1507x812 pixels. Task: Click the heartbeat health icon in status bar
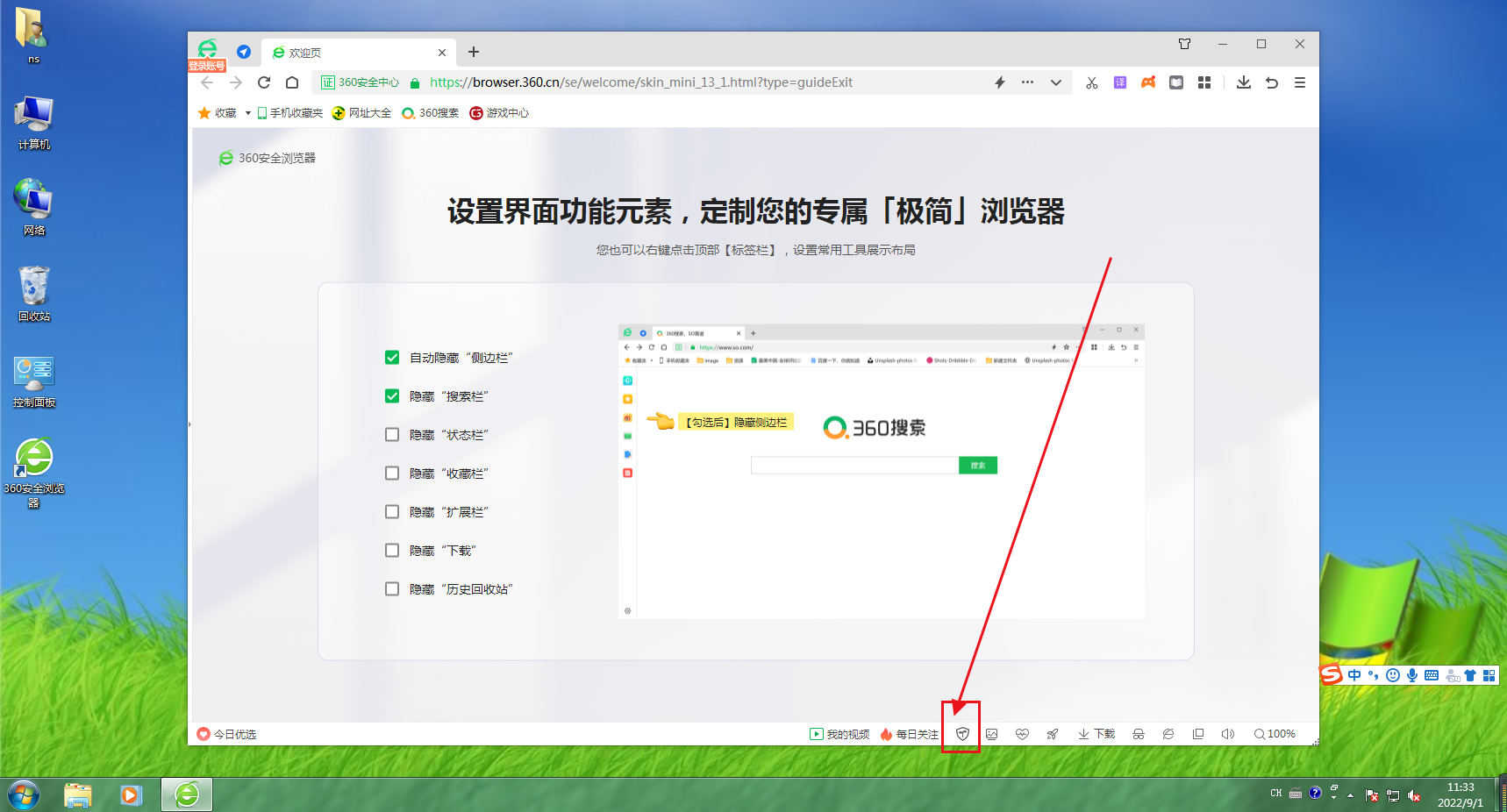point(1022,734)
